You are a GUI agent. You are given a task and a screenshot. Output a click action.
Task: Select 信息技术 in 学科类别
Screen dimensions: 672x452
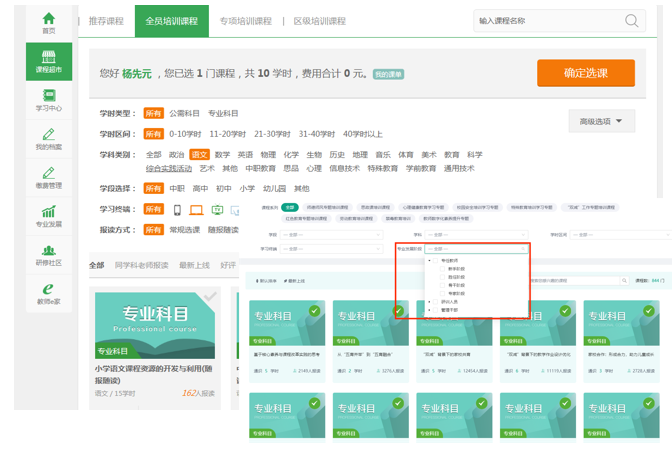tap(345, 168)
